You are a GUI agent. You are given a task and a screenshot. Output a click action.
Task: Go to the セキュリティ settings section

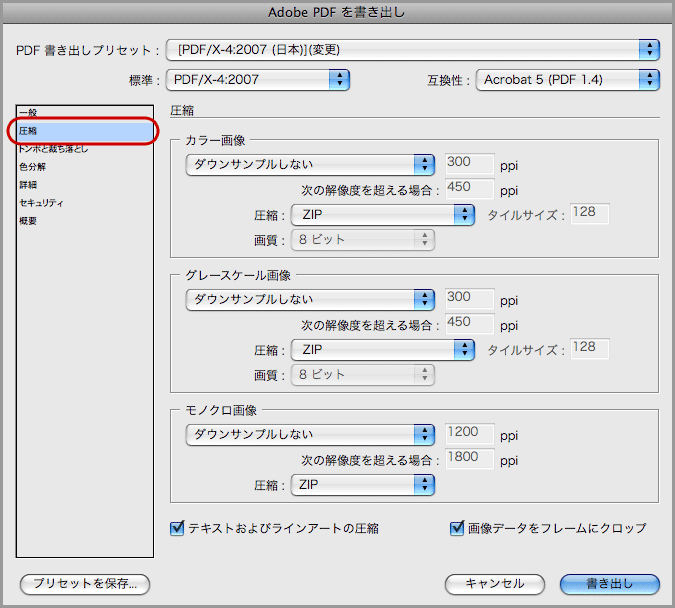pos(42,203)
